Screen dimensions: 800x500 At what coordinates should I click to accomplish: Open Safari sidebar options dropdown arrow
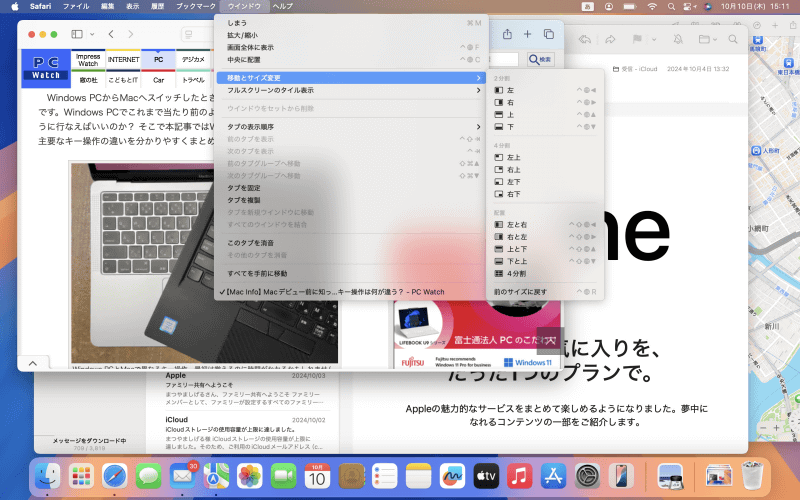coord(92,34)
